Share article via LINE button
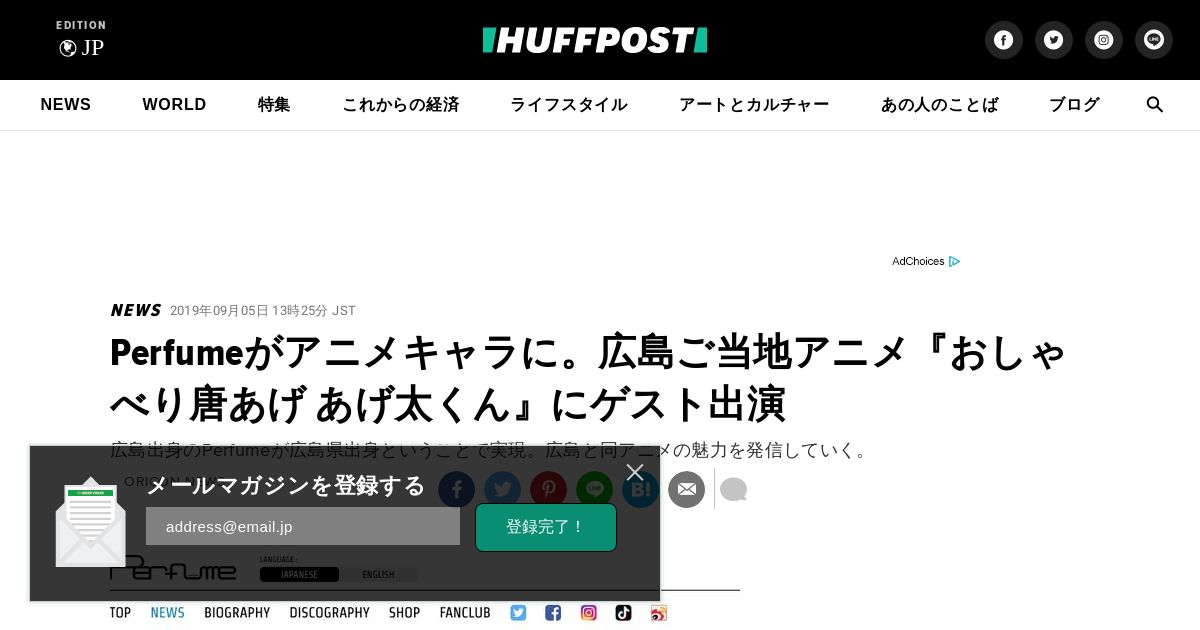1200x630 pixels. click(594, 490)
